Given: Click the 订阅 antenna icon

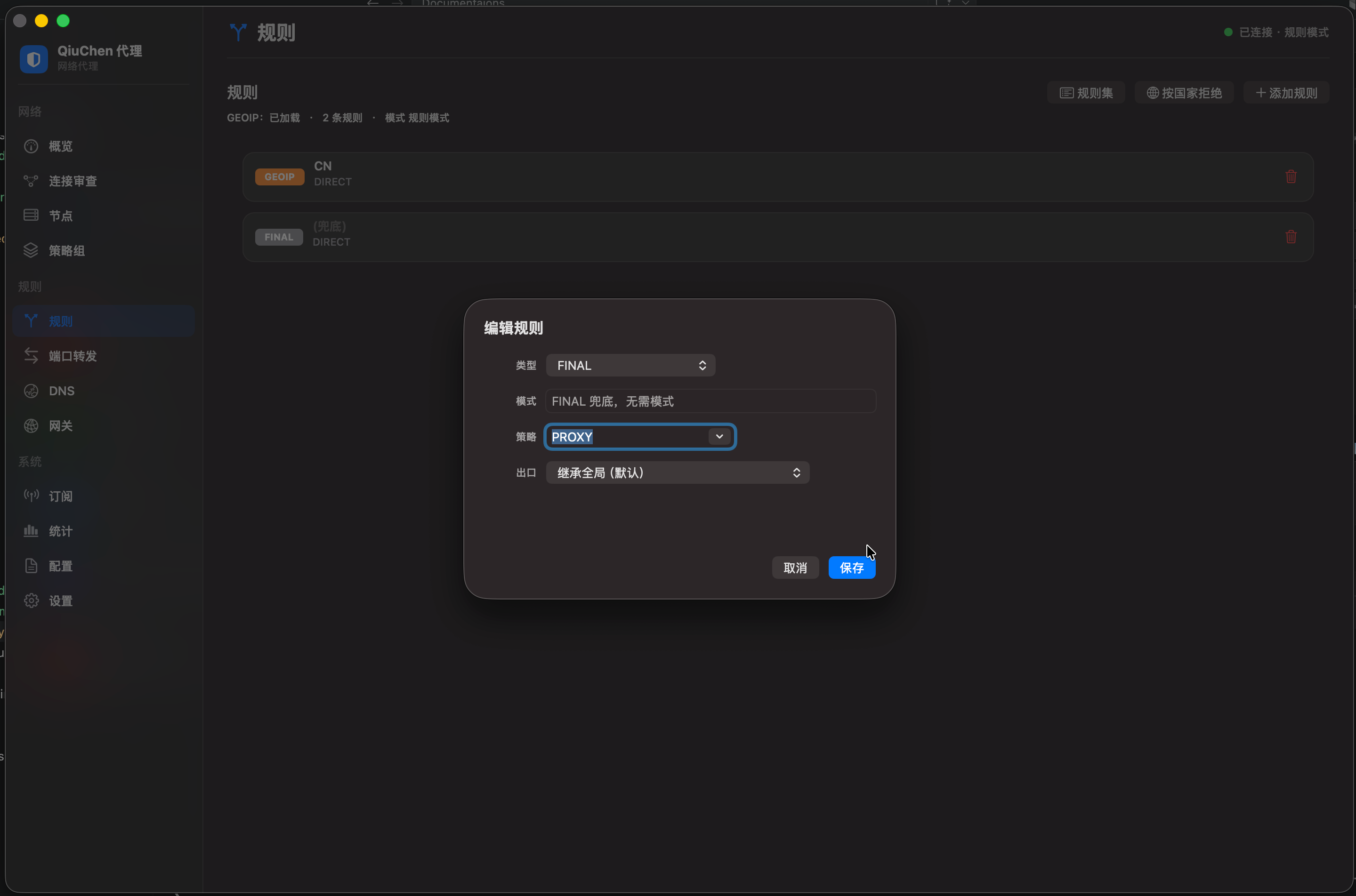Looking at the screenshot, I should (x=31, y=496).
